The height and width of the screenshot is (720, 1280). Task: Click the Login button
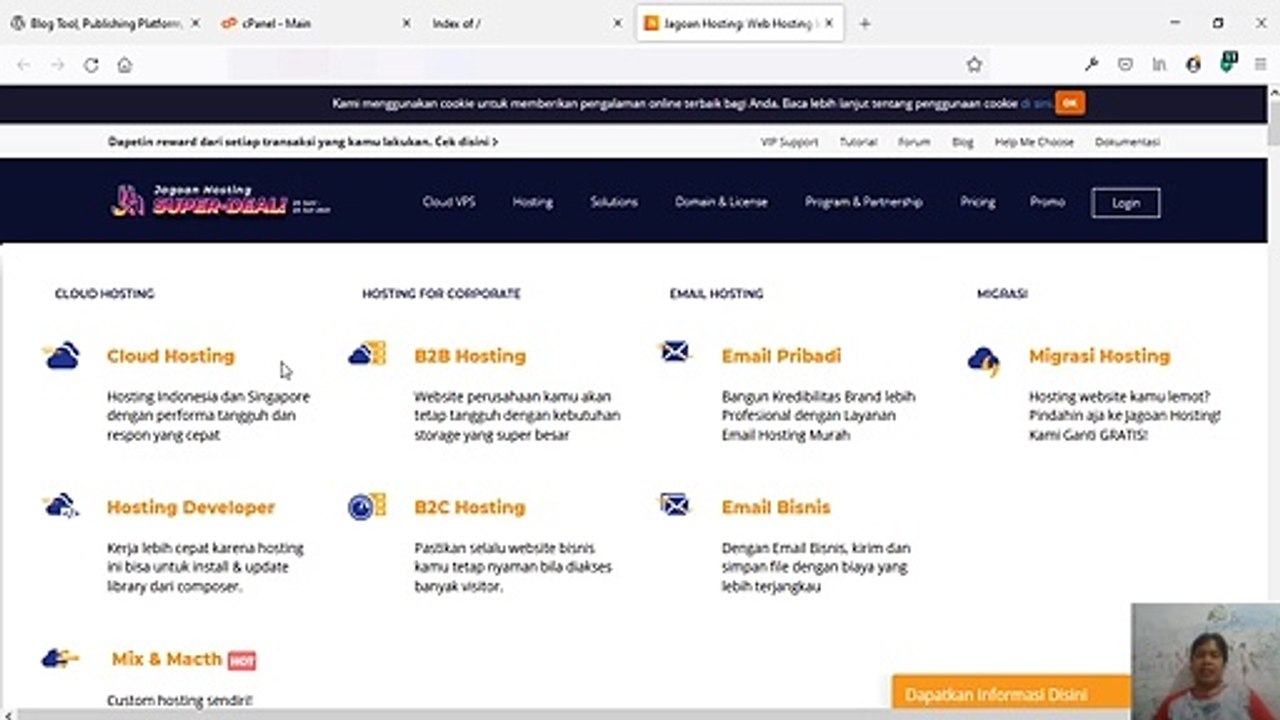[1126, 203]
